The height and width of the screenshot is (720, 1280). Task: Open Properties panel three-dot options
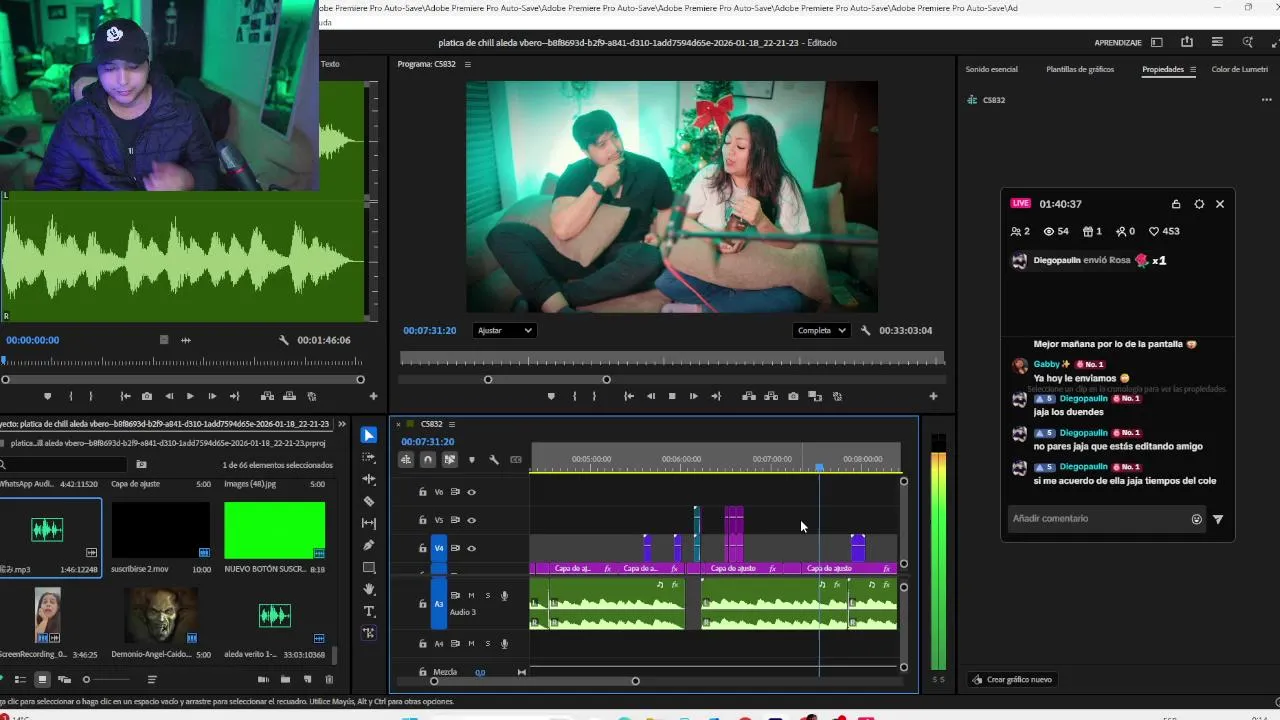click(1267, 100)
